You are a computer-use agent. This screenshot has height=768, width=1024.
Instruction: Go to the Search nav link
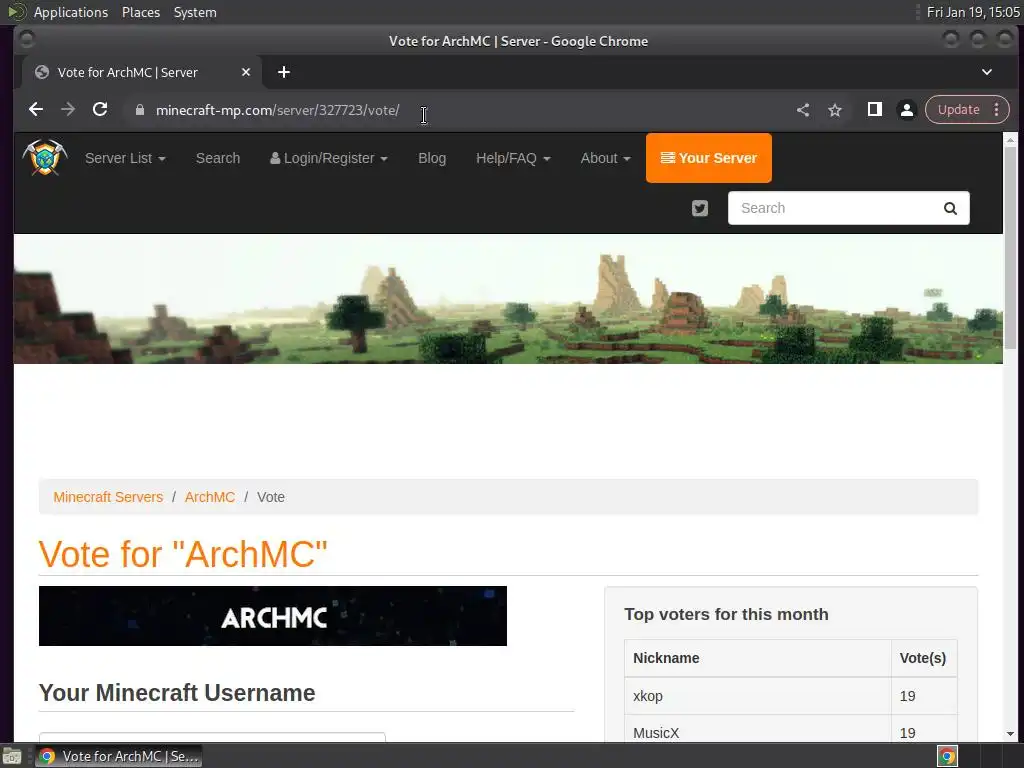218,158
